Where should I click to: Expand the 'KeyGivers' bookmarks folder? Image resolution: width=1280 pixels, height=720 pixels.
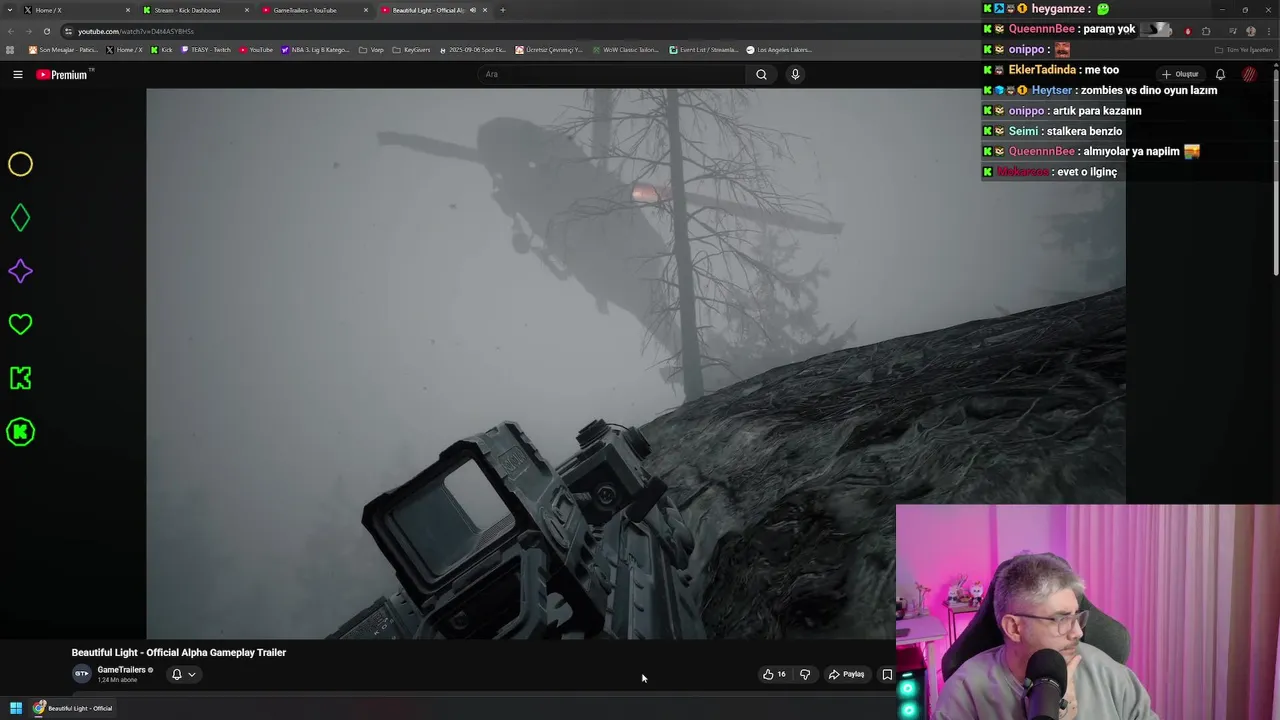coord(411,49)
